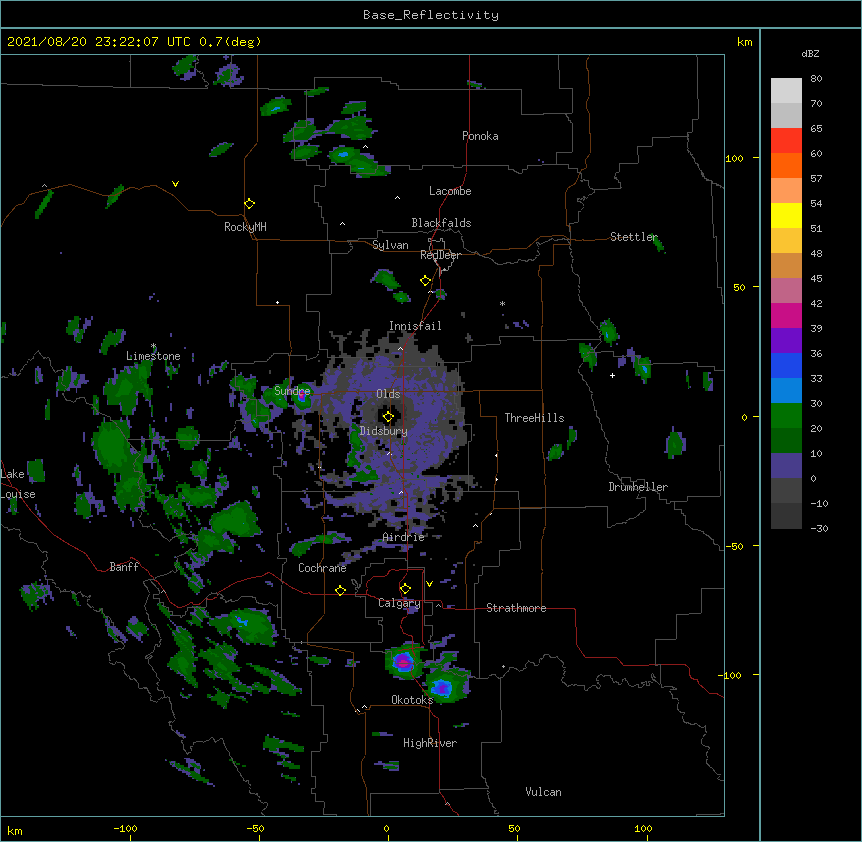Click the Olds city label
Viewport: 862px width, 842px height.
(x=388, y=394)
